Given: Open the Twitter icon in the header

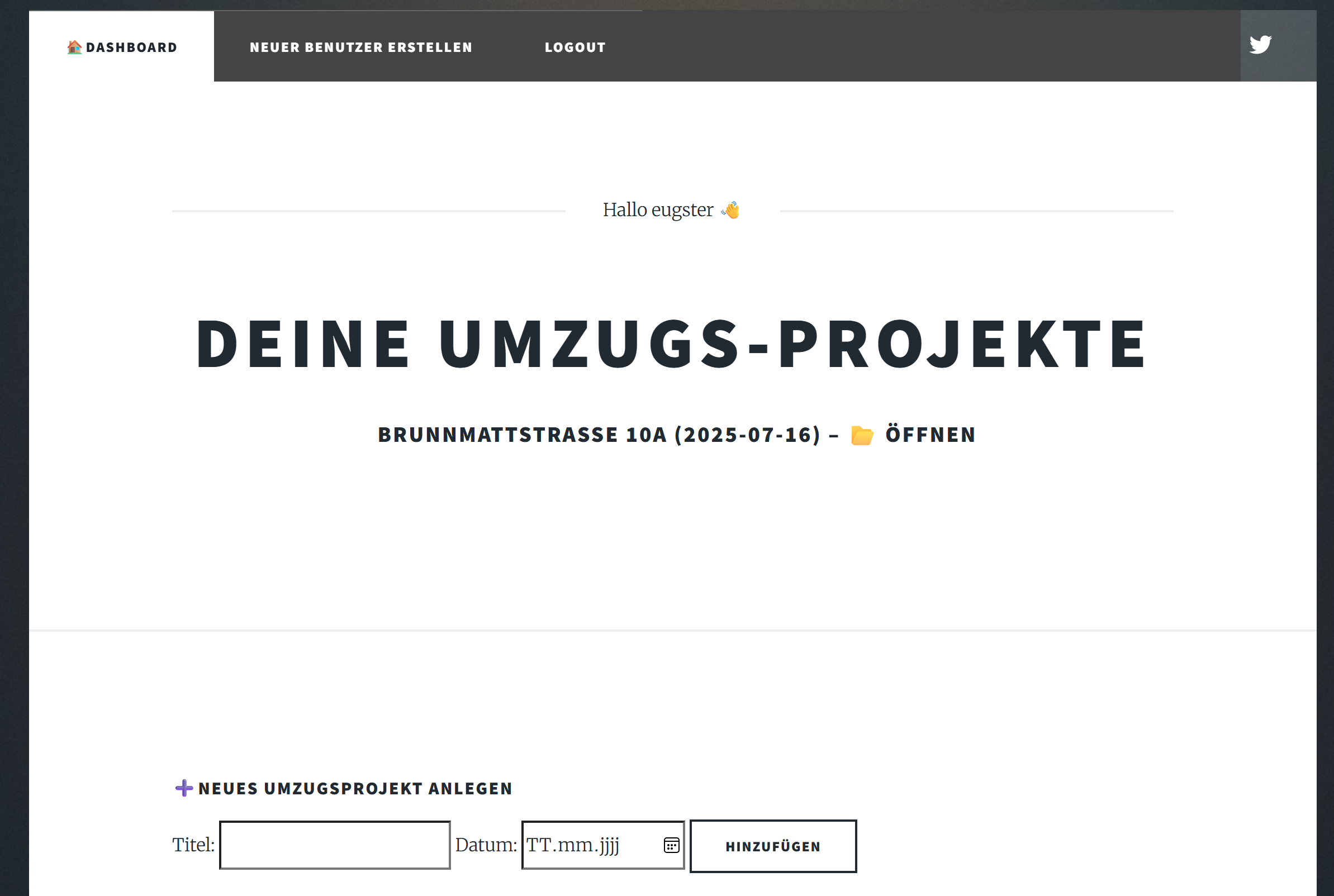Looking at the screenshot, I should pyautogui.click(x=1261, y=44).
